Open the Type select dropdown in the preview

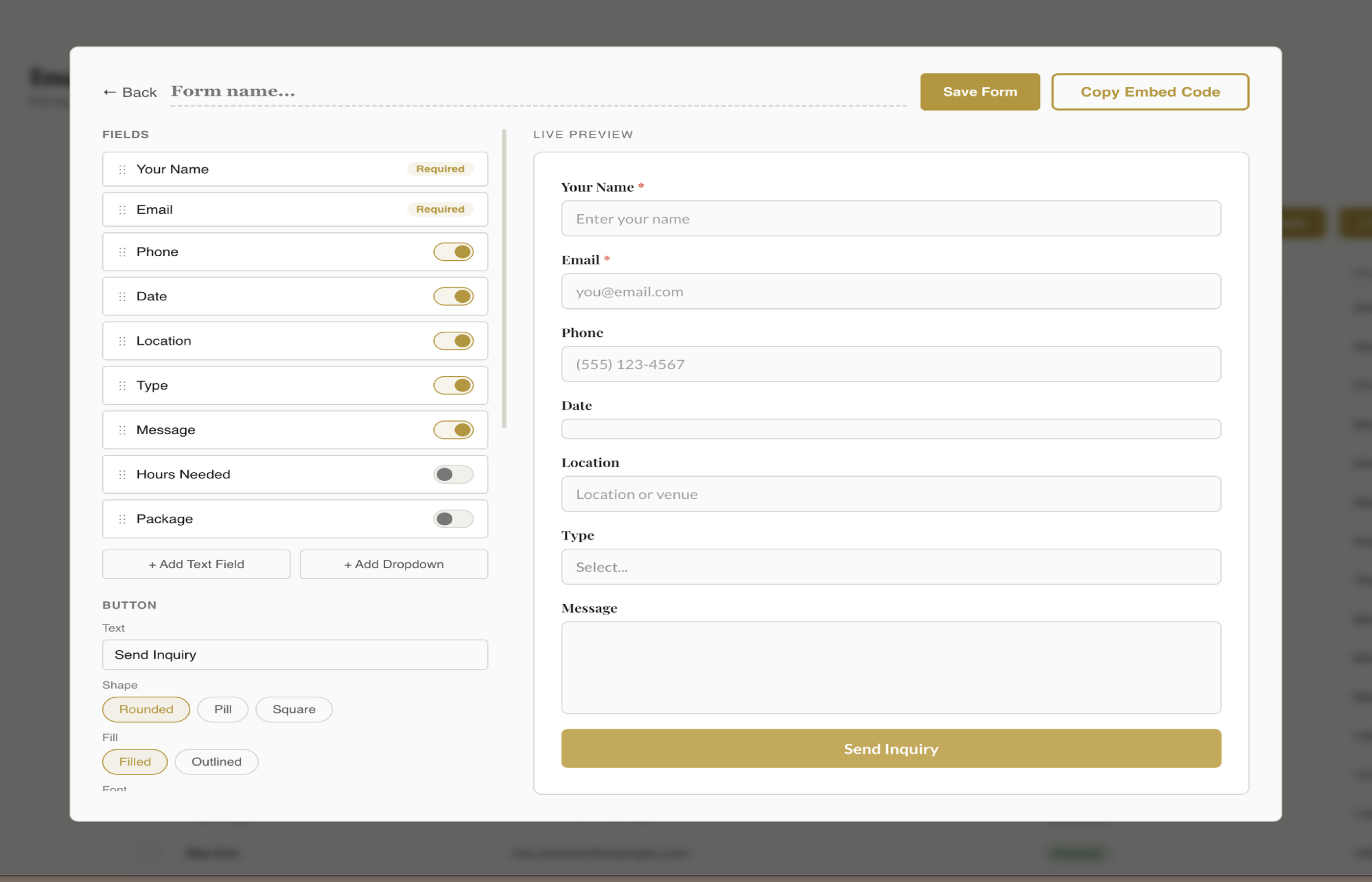tap(891, 567)
